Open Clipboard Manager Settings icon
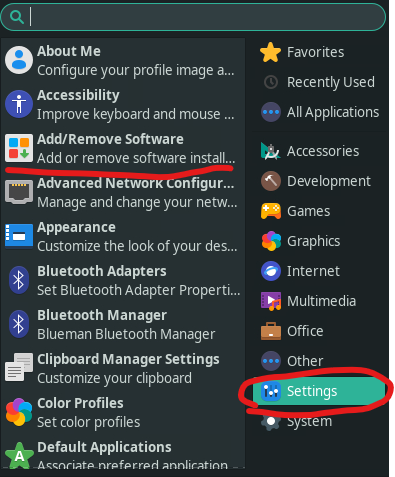395x477 pixels. point(19,368)
